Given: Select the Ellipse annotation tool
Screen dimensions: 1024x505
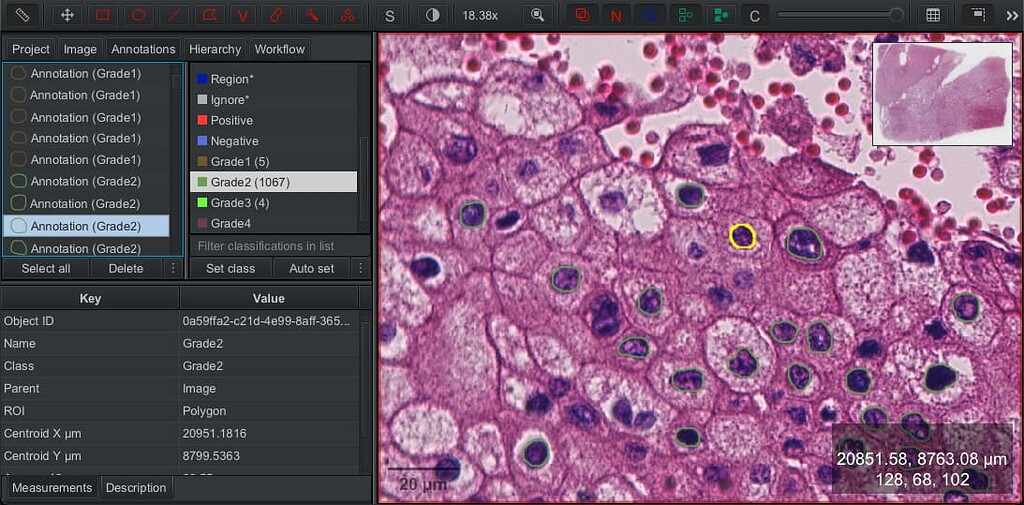Looking at the screenshot, I should tap(138, 15).
